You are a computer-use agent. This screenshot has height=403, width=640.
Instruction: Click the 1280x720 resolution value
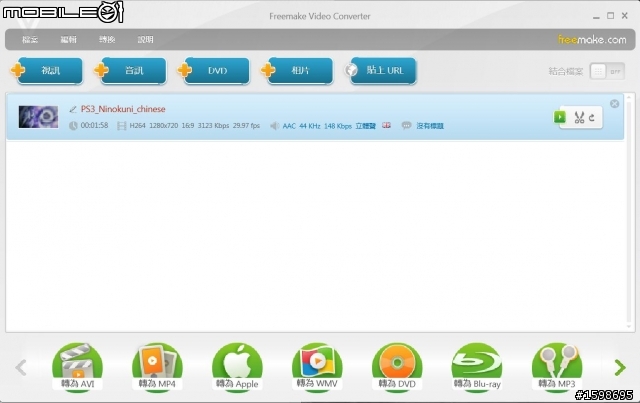163,126
